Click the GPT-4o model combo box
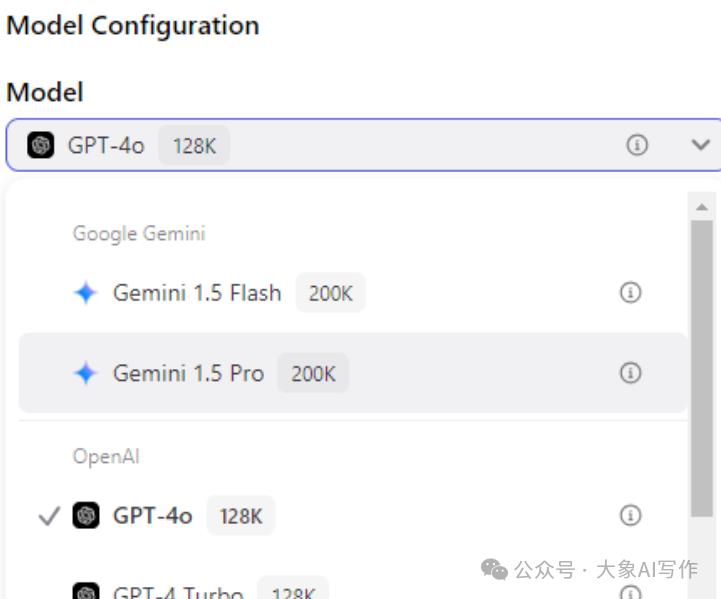721x599 pixels. (x=363, y=145)
